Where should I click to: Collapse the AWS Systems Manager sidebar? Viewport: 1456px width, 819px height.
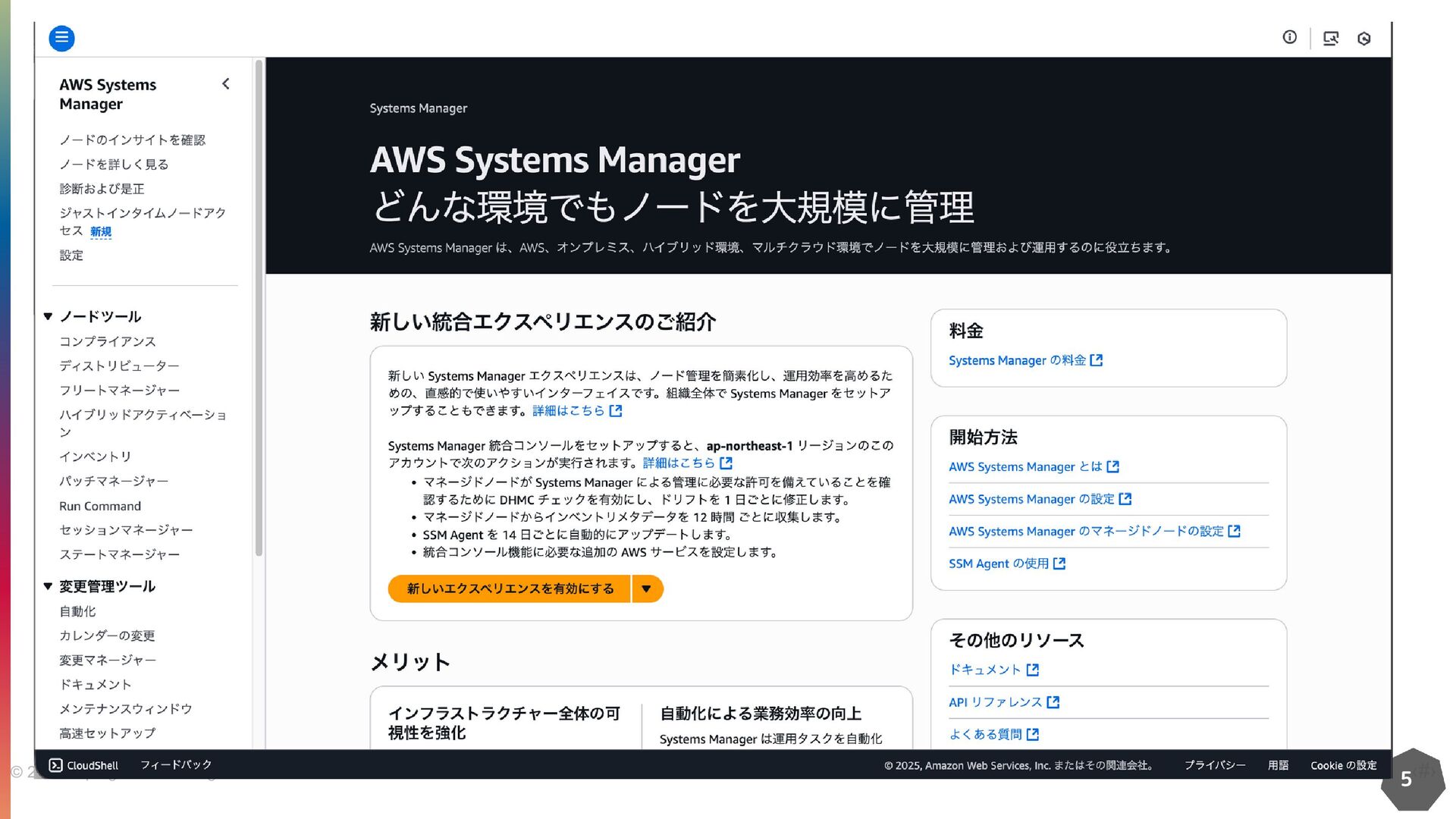[x=225, y=84]
